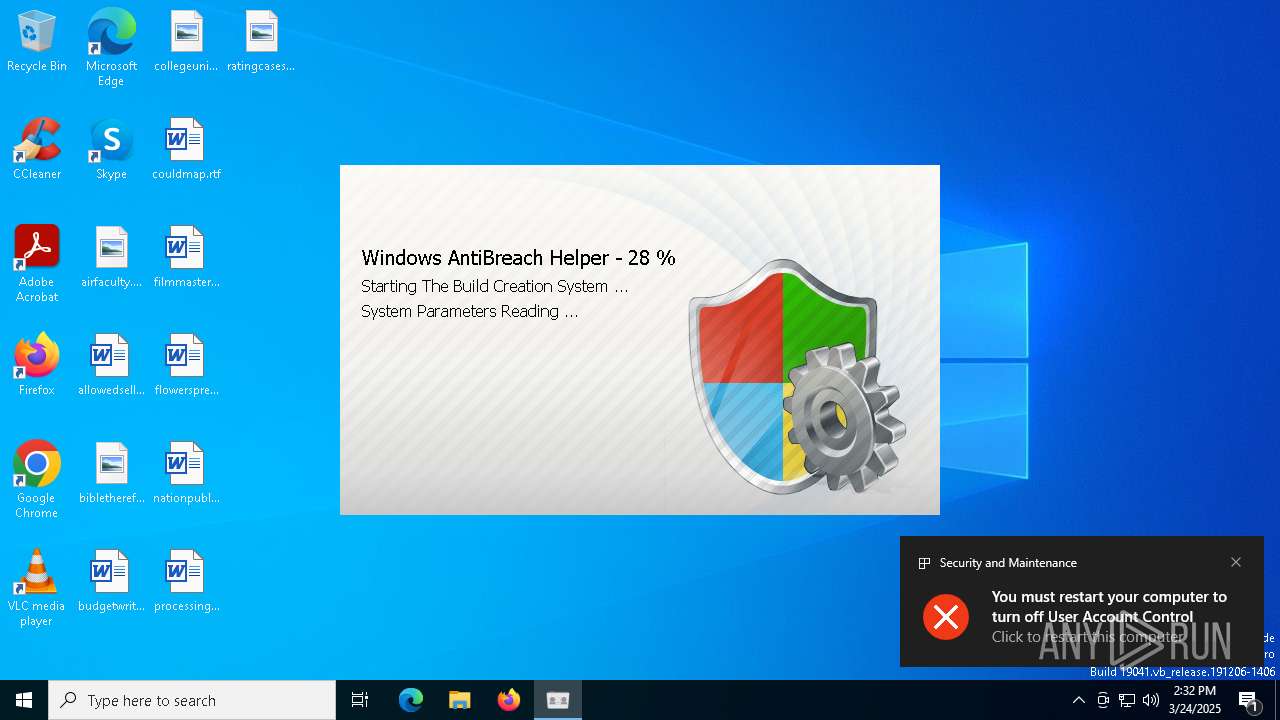Open Firefox from the taskbar
The width and height of the screenshot is (1280, 720).
[x=509, y=700]
